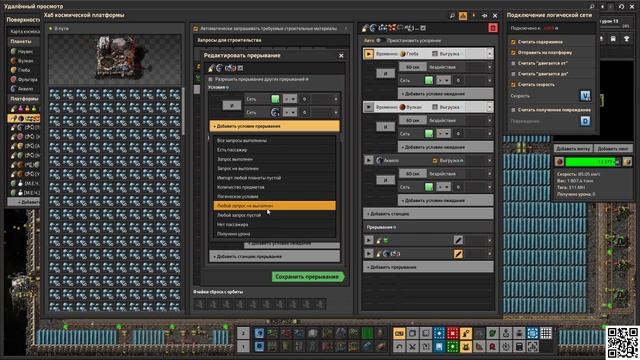
Task: Edit the first interrupt with its pencil icon
Action: [458, 240]
